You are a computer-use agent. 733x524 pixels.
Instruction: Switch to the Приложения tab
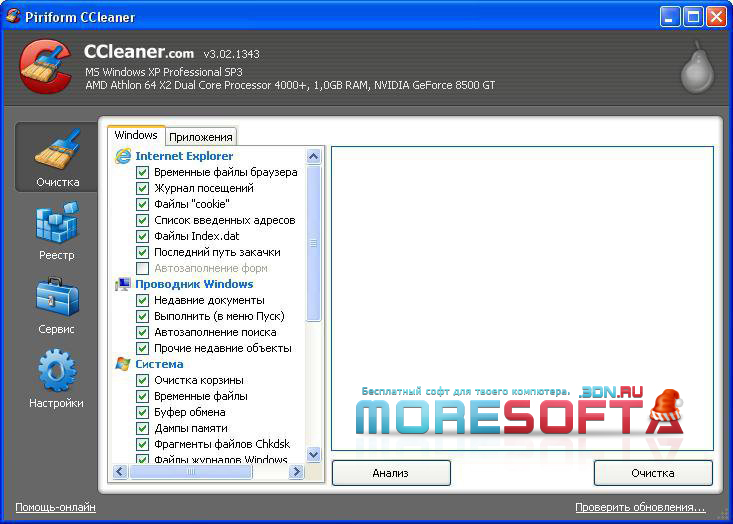pos(201,137)
